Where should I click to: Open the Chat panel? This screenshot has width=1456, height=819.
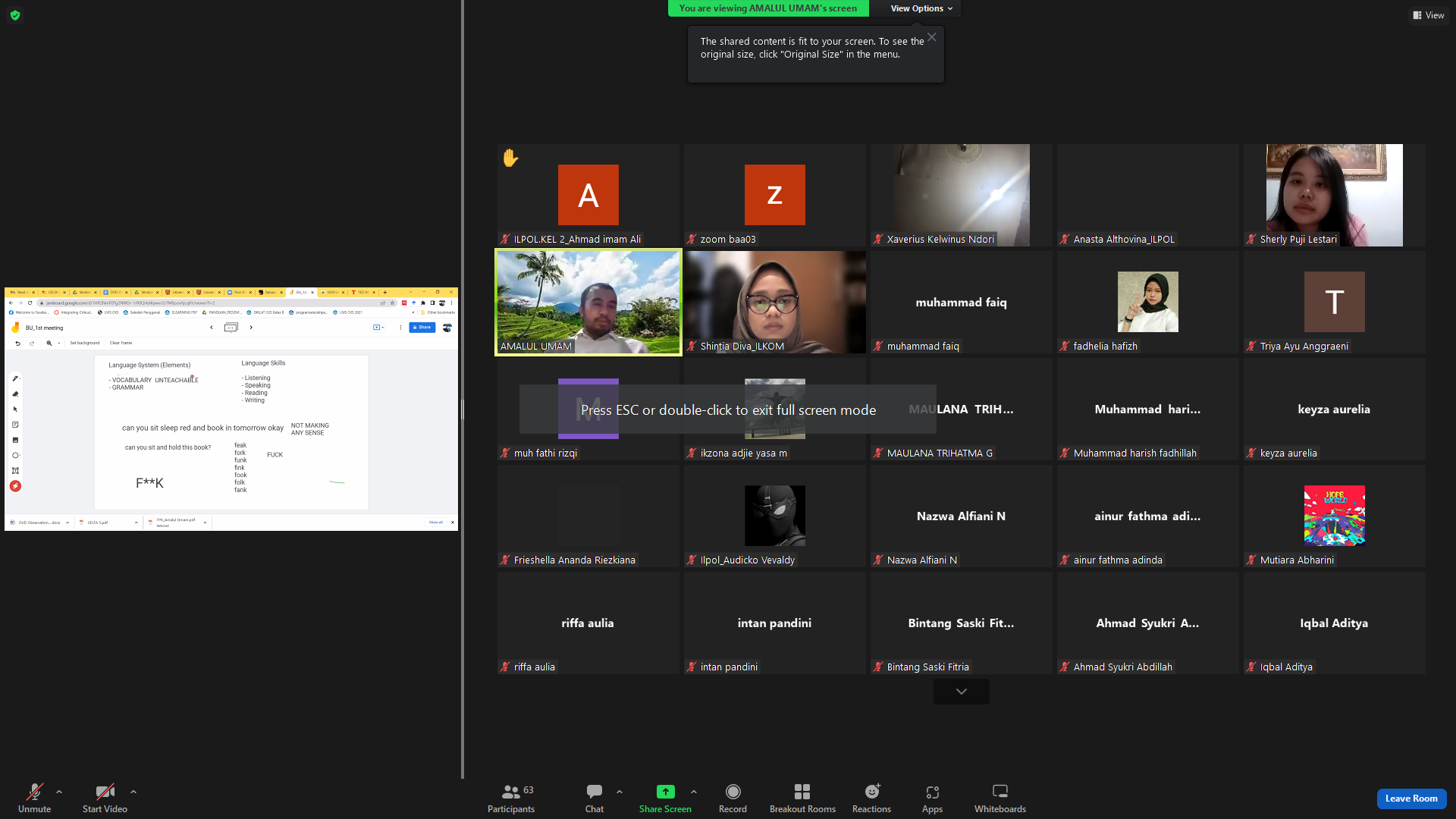tap(595, 799)
